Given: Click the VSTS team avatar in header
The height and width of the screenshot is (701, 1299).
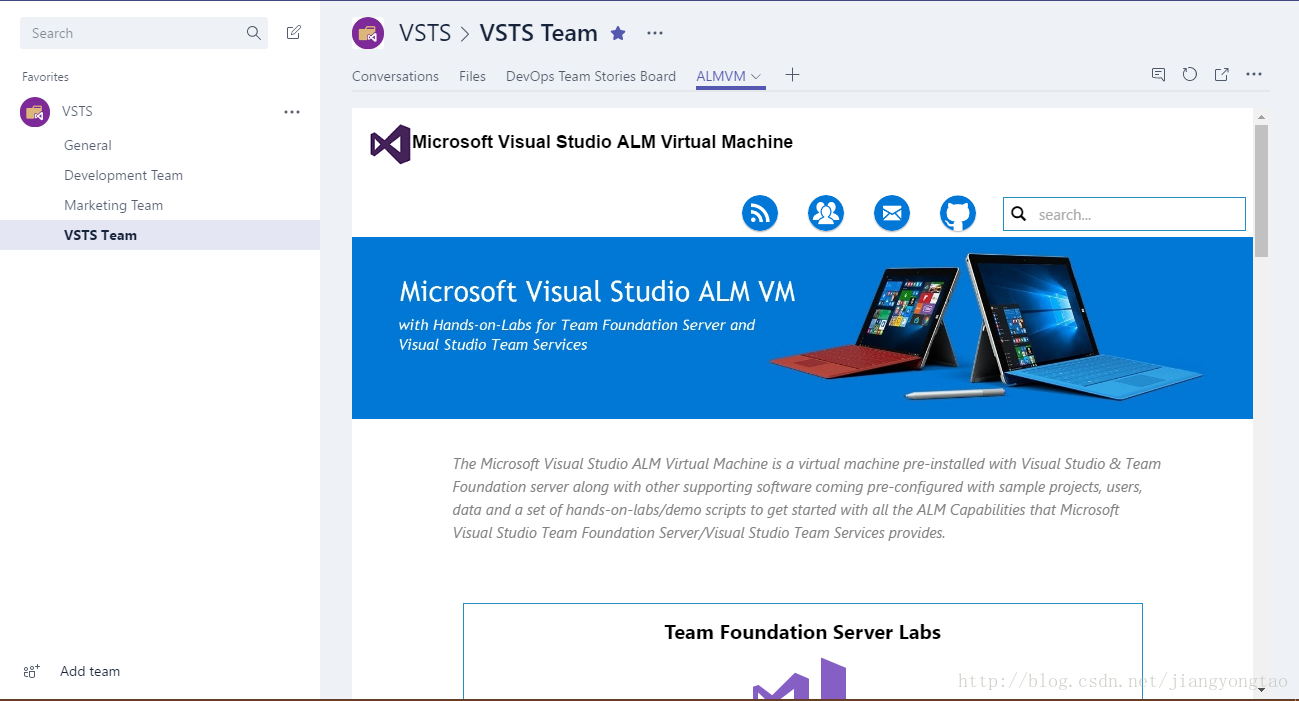Looking at the screenshot, I should (x=368, y=33).
